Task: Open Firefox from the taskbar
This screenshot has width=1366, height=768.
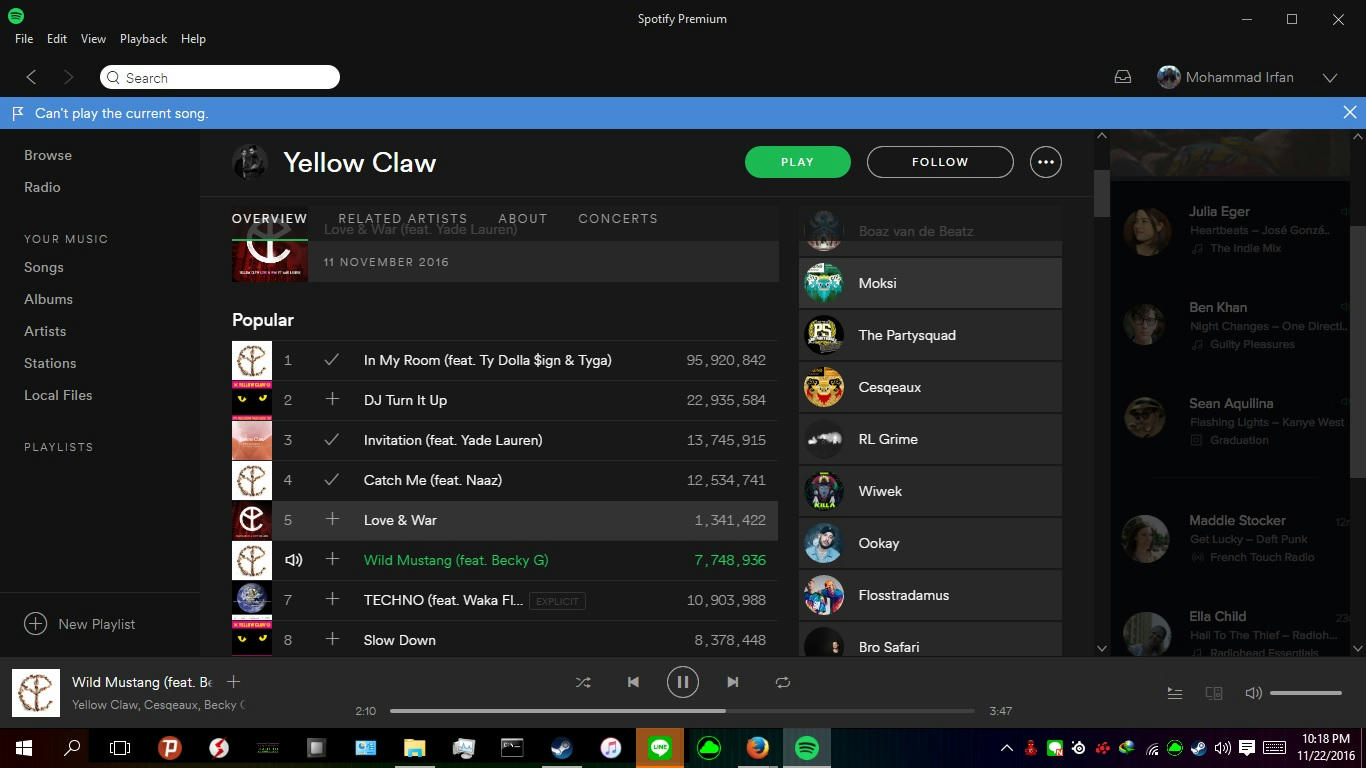Action: (757, 748)
